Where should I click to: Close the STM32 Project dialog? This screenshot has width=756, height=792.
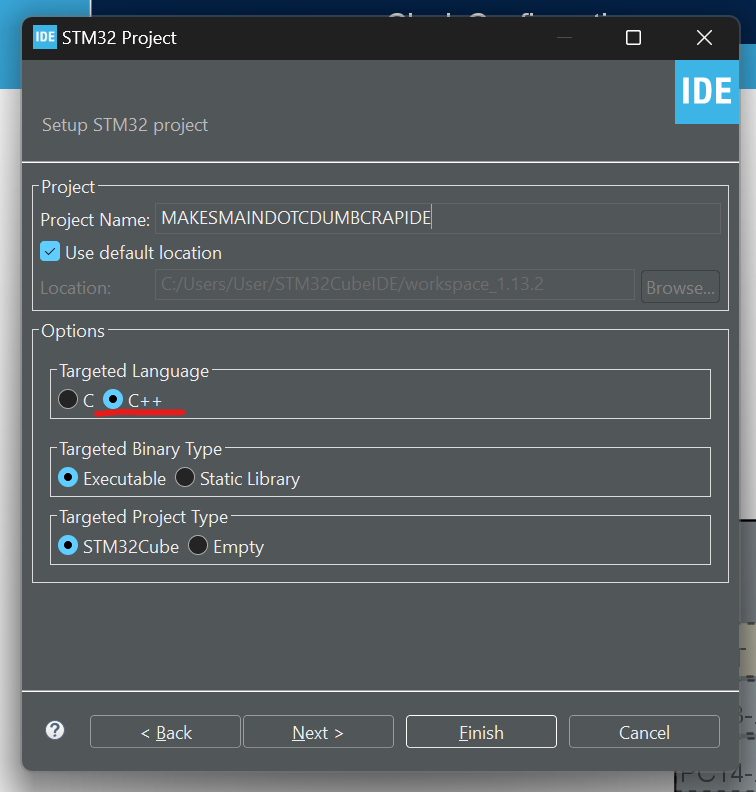704,38
